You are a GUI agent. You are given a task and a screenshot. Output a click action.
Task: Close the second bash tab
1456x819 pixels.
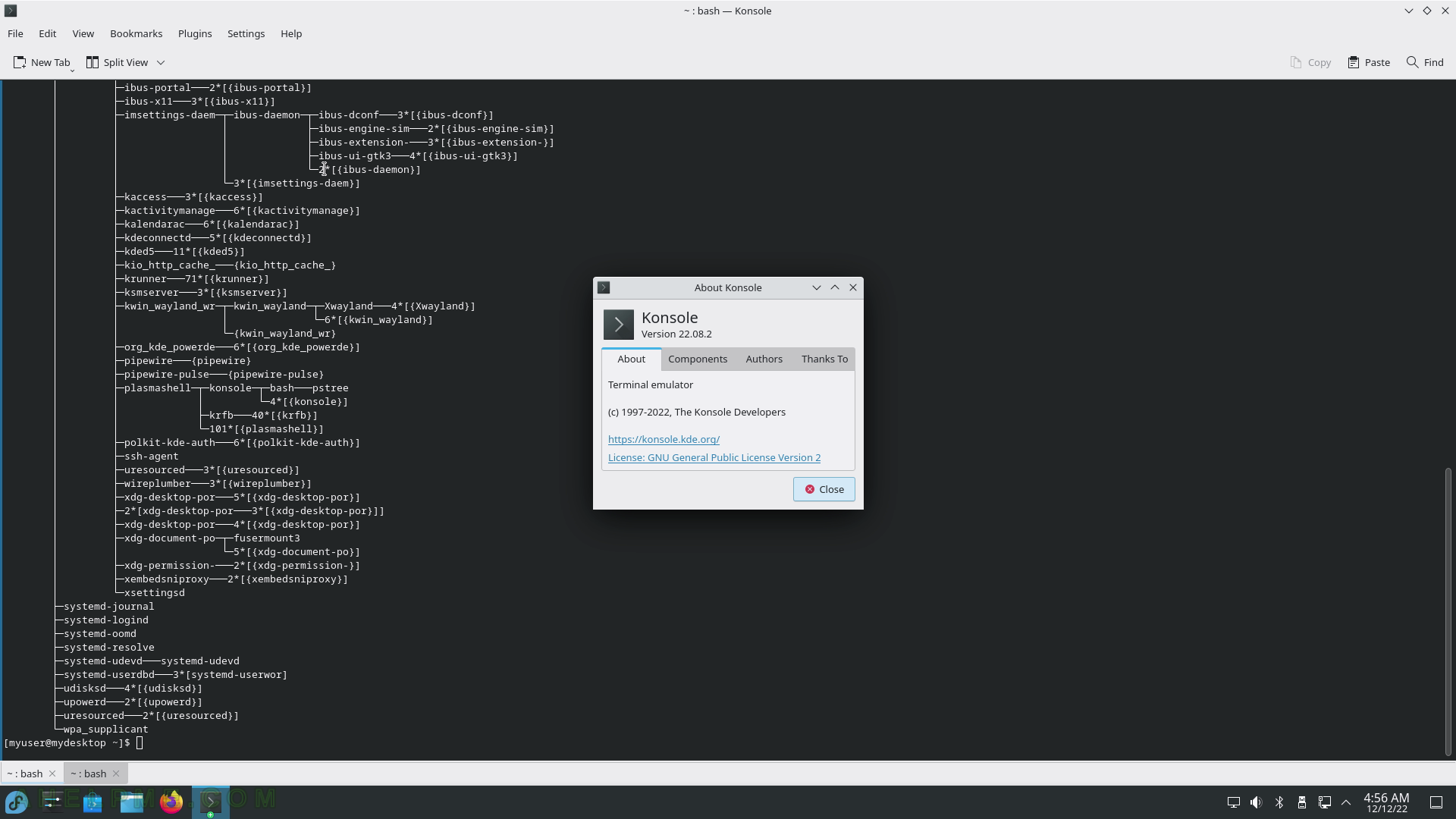point(116,773)
